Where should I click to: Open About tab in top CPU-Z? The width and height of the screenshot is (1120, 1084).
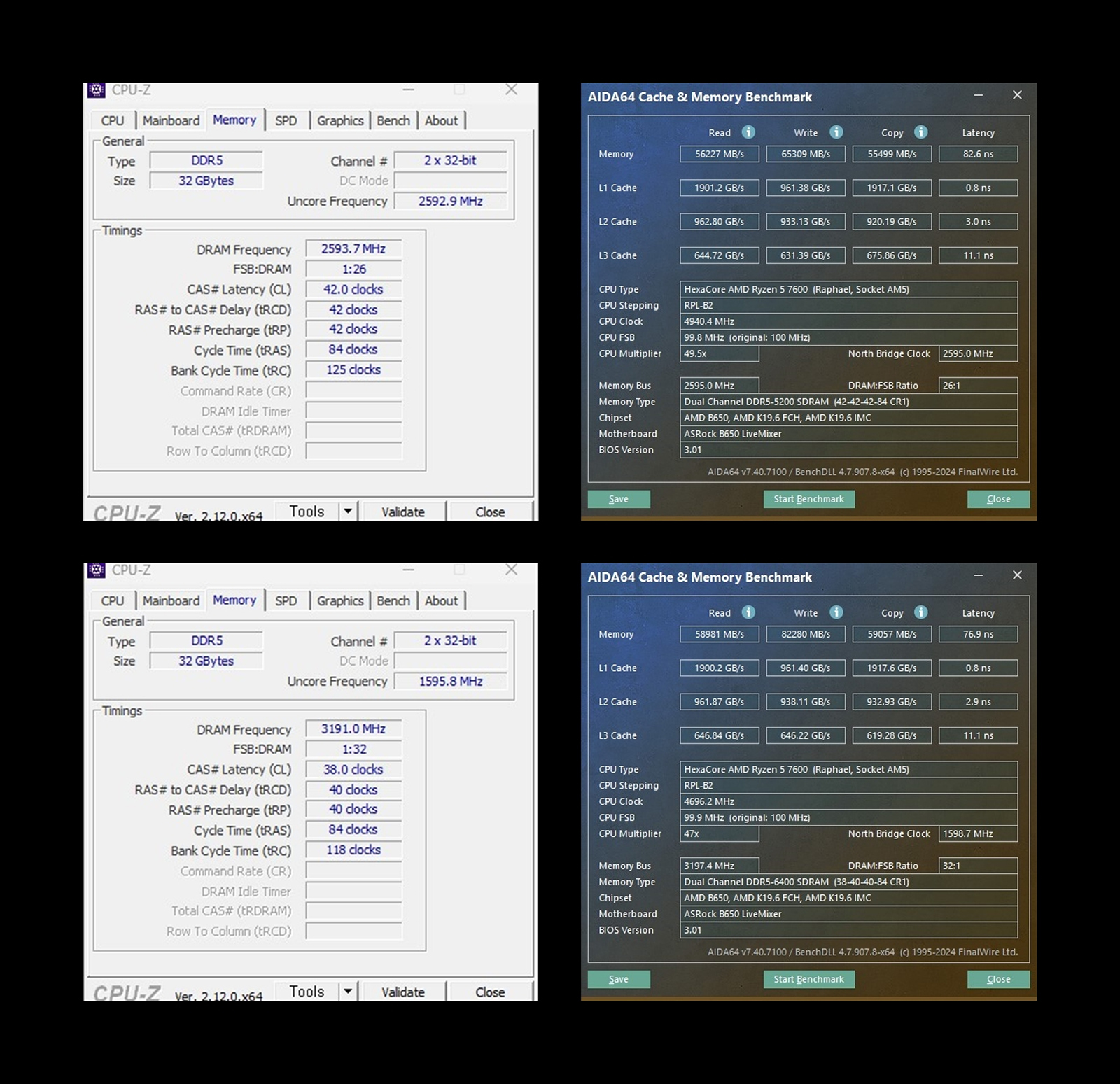441,120
